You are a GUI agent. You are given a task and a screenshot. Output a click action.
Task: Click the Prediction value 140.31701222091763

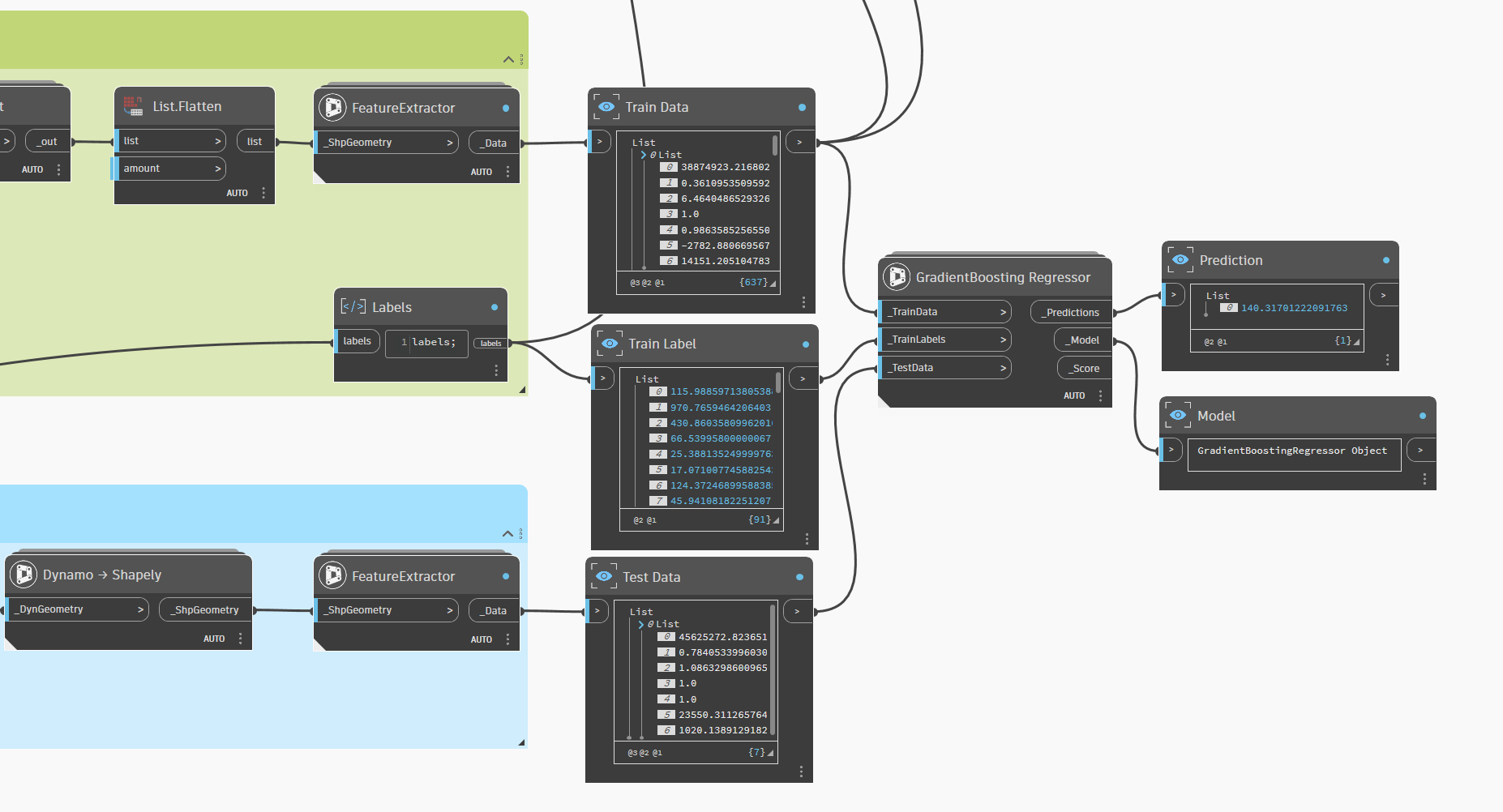click(1294, 308)
